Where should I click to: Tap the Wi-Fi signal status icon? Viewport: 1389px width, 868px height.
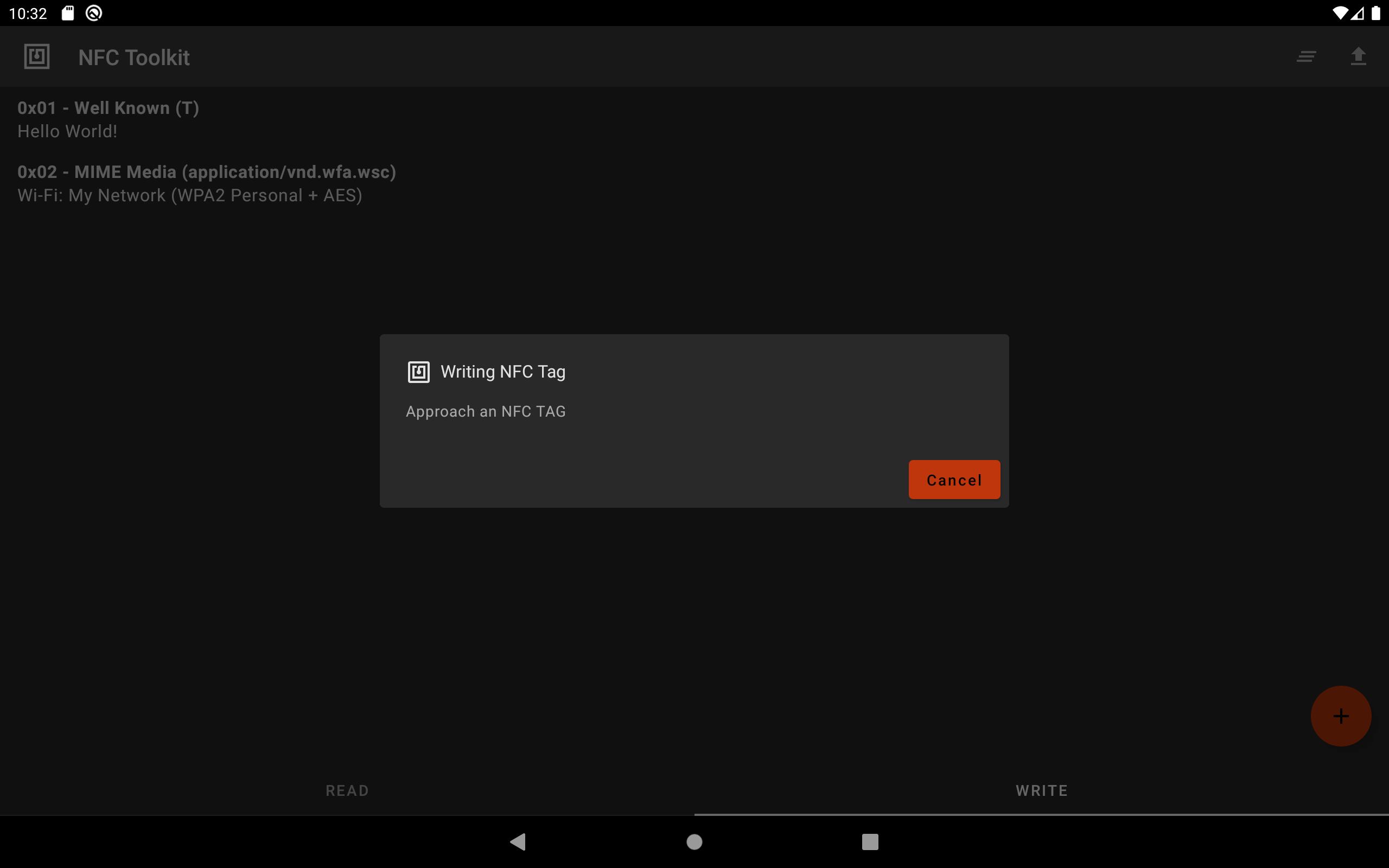(1340, 13)
